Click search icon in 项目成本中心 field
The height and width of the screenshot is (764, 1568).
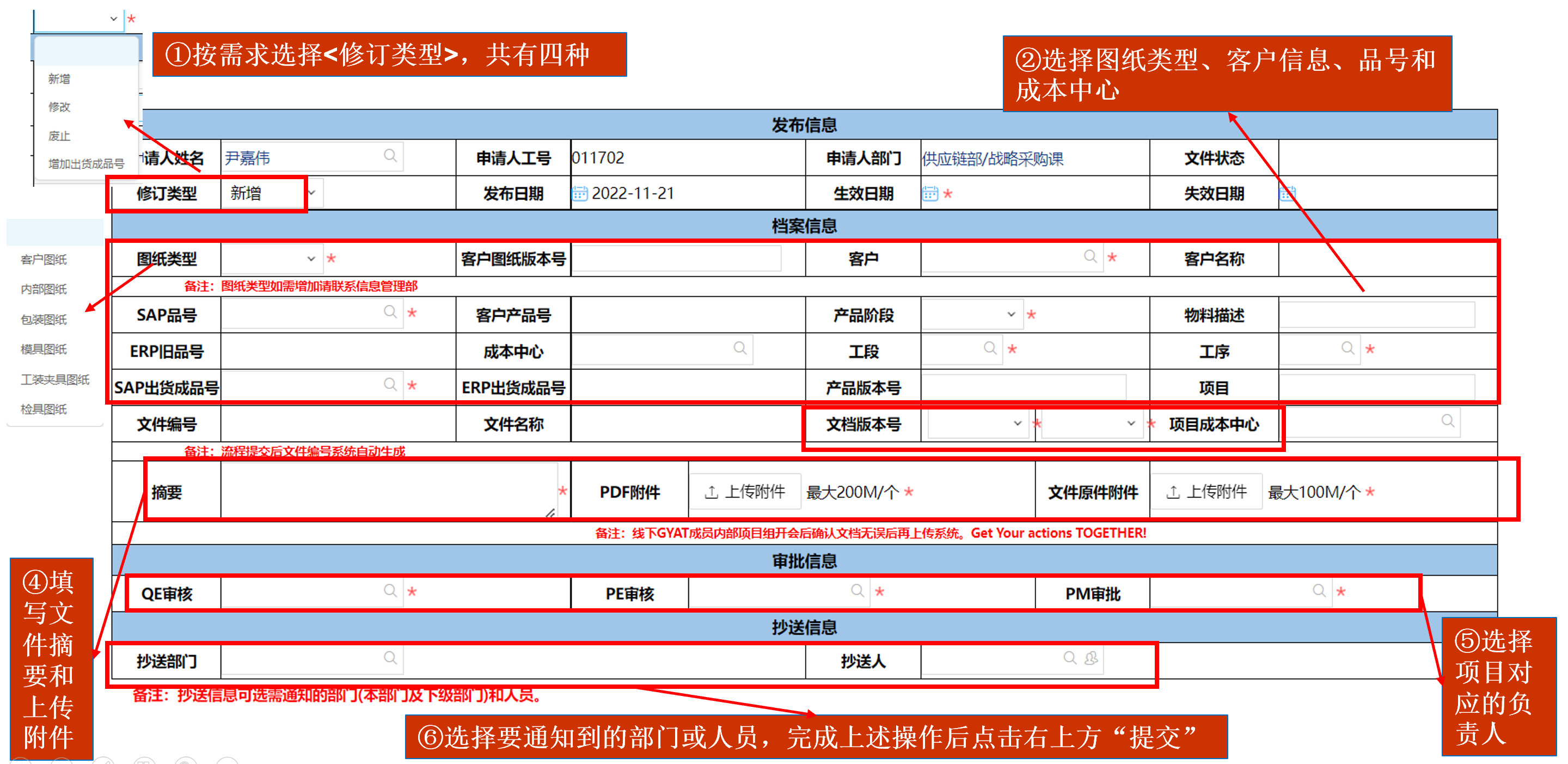pos(1448,421)
